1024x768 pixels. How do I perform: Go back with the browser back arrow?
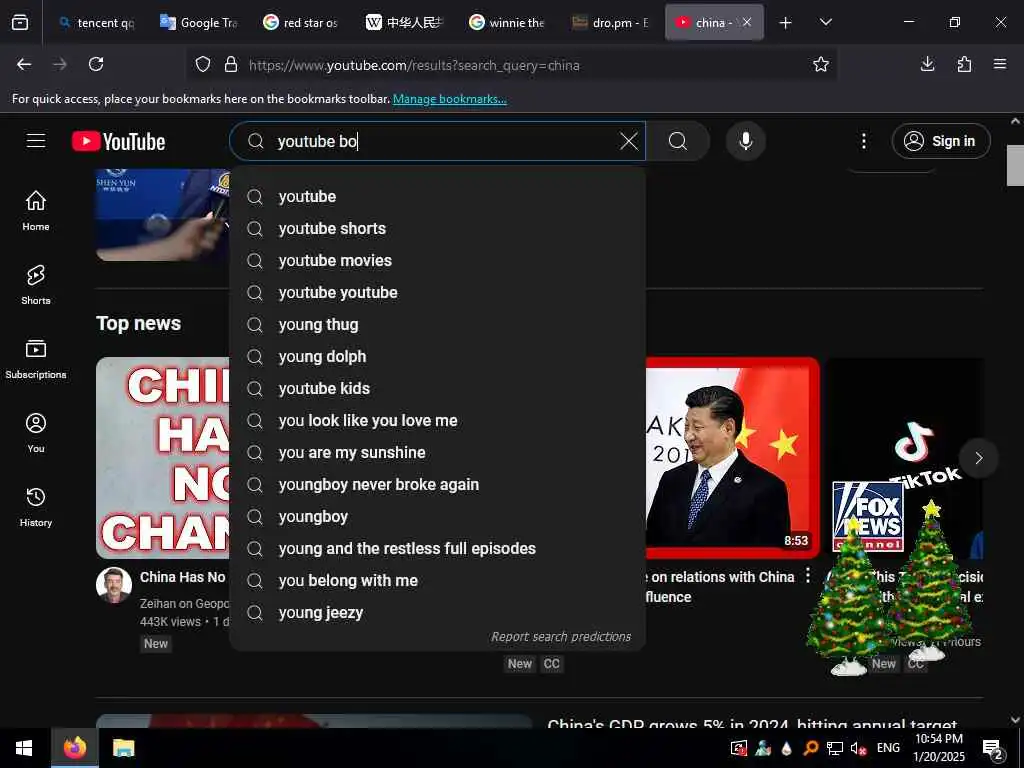tap(24, 64)
